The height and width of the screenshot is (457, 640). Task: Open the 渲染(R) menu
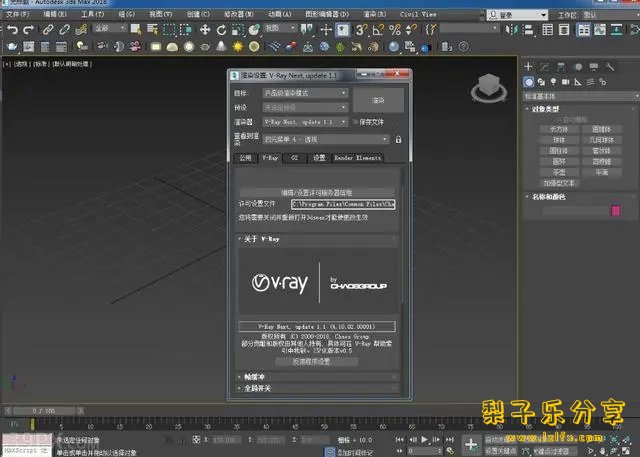tap(374, 14)
